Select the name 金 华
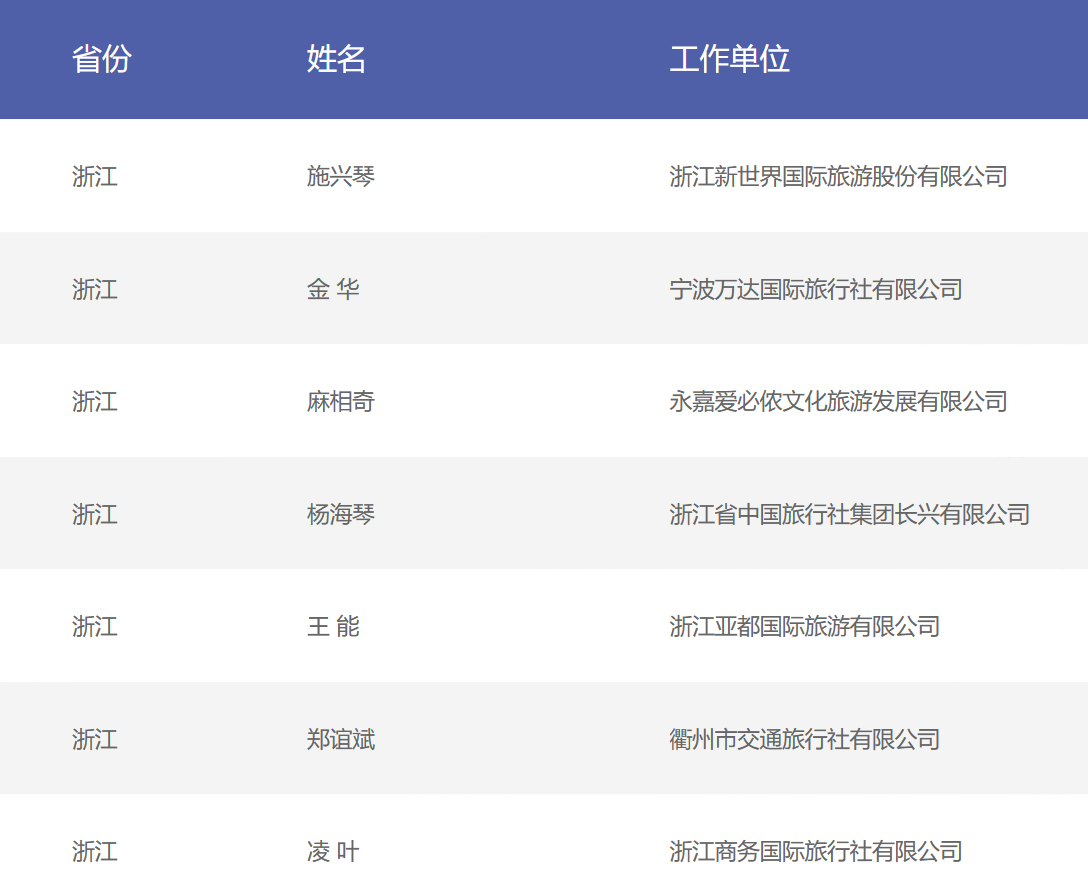The image size is (1088, 891). (334, 289)
